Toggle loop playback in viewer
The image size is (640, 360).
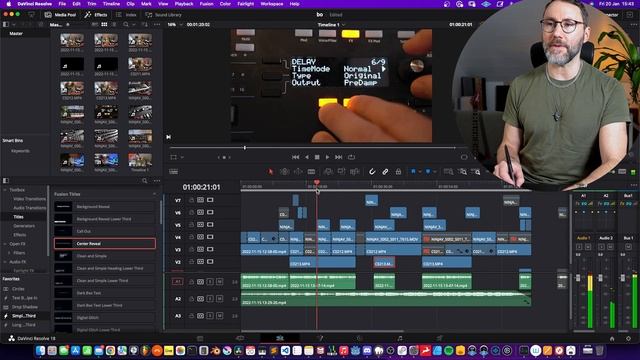(x=351, y=157)
